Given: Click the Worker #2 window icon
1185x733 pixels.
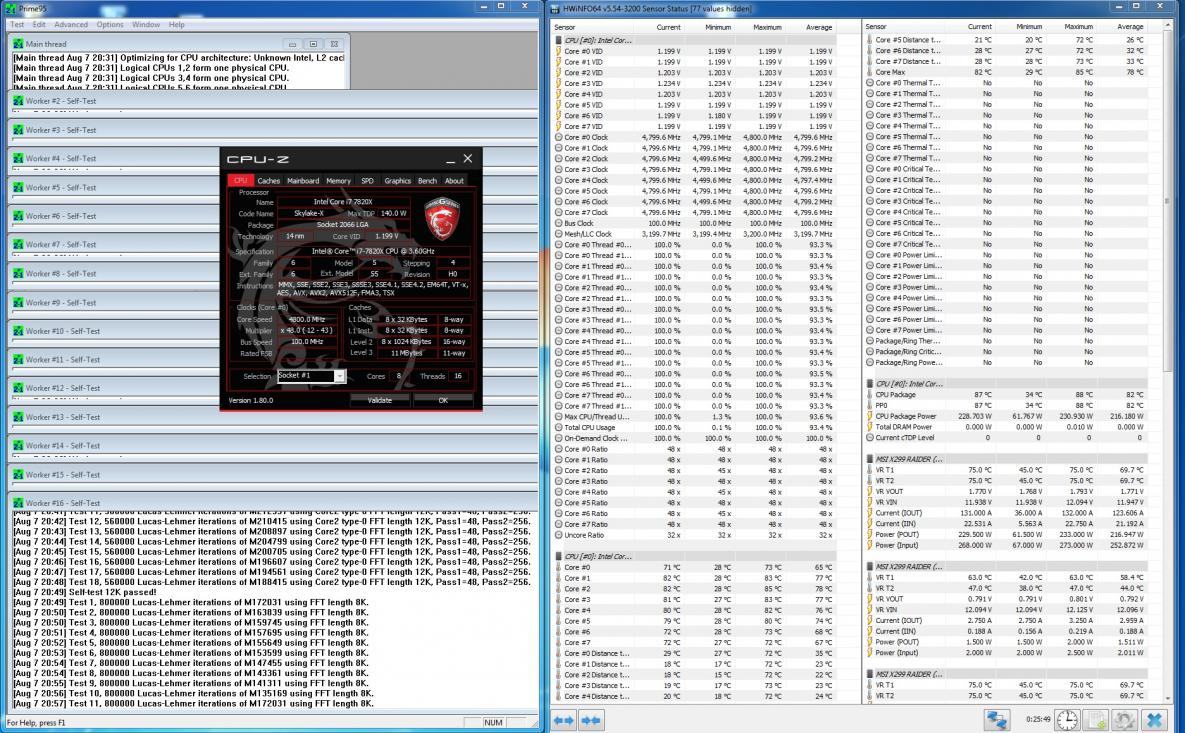Looking at the screenshot, I should (18, 101).
